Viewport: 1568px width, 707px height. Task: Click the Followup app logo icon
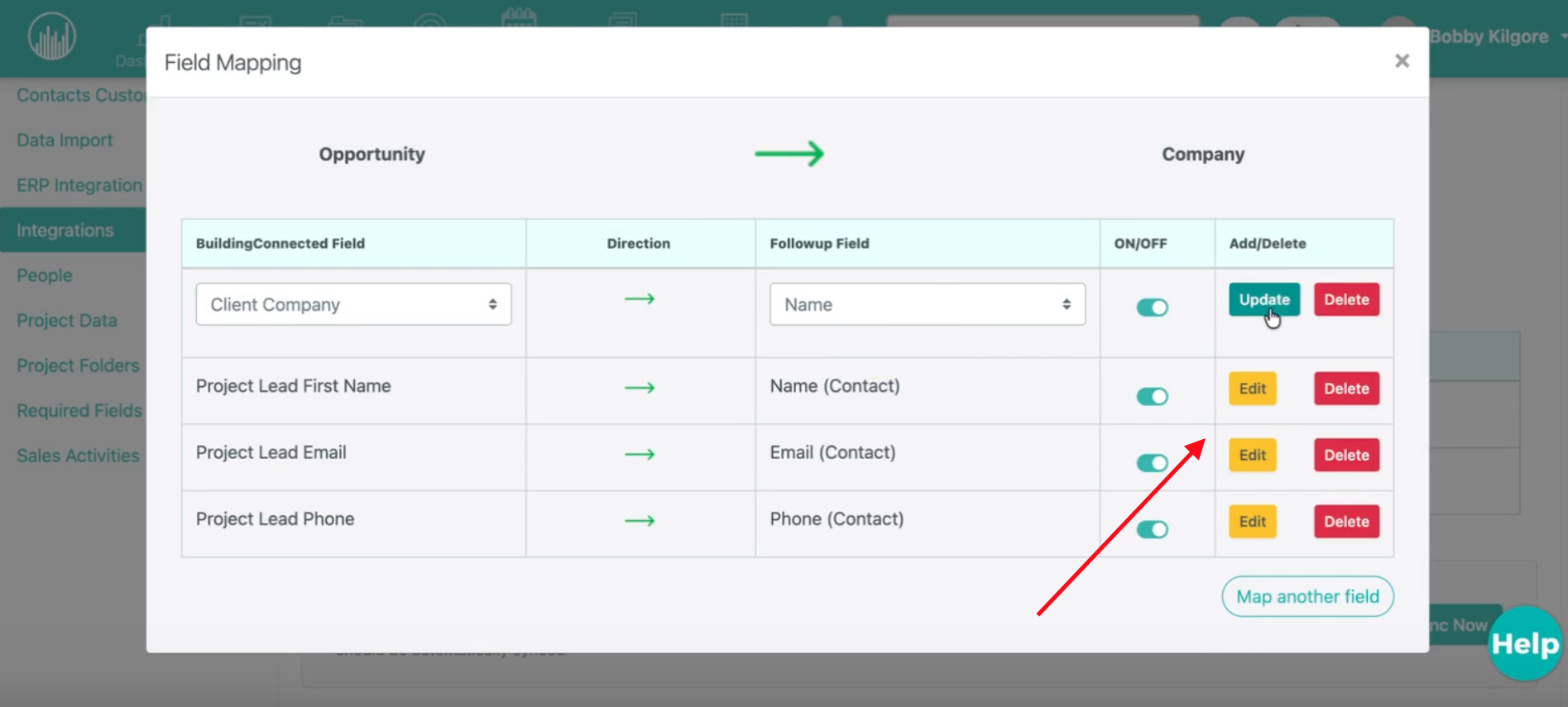click(x=52, y=36)
